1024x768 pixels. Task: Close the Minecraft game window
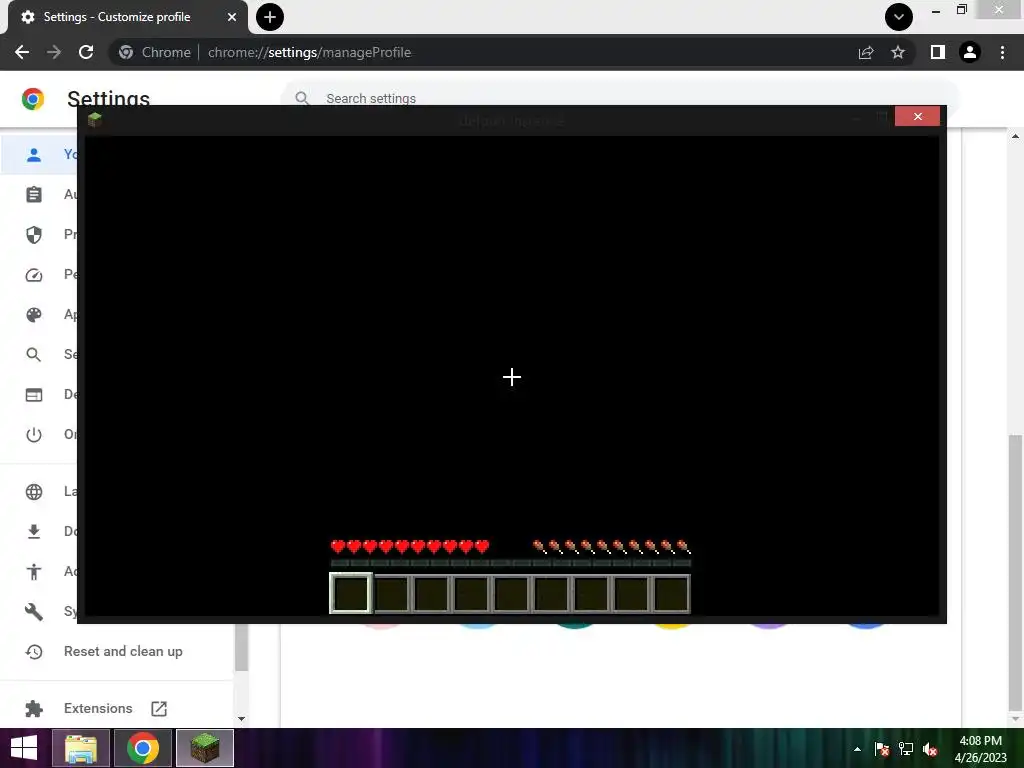coord(918,116)
